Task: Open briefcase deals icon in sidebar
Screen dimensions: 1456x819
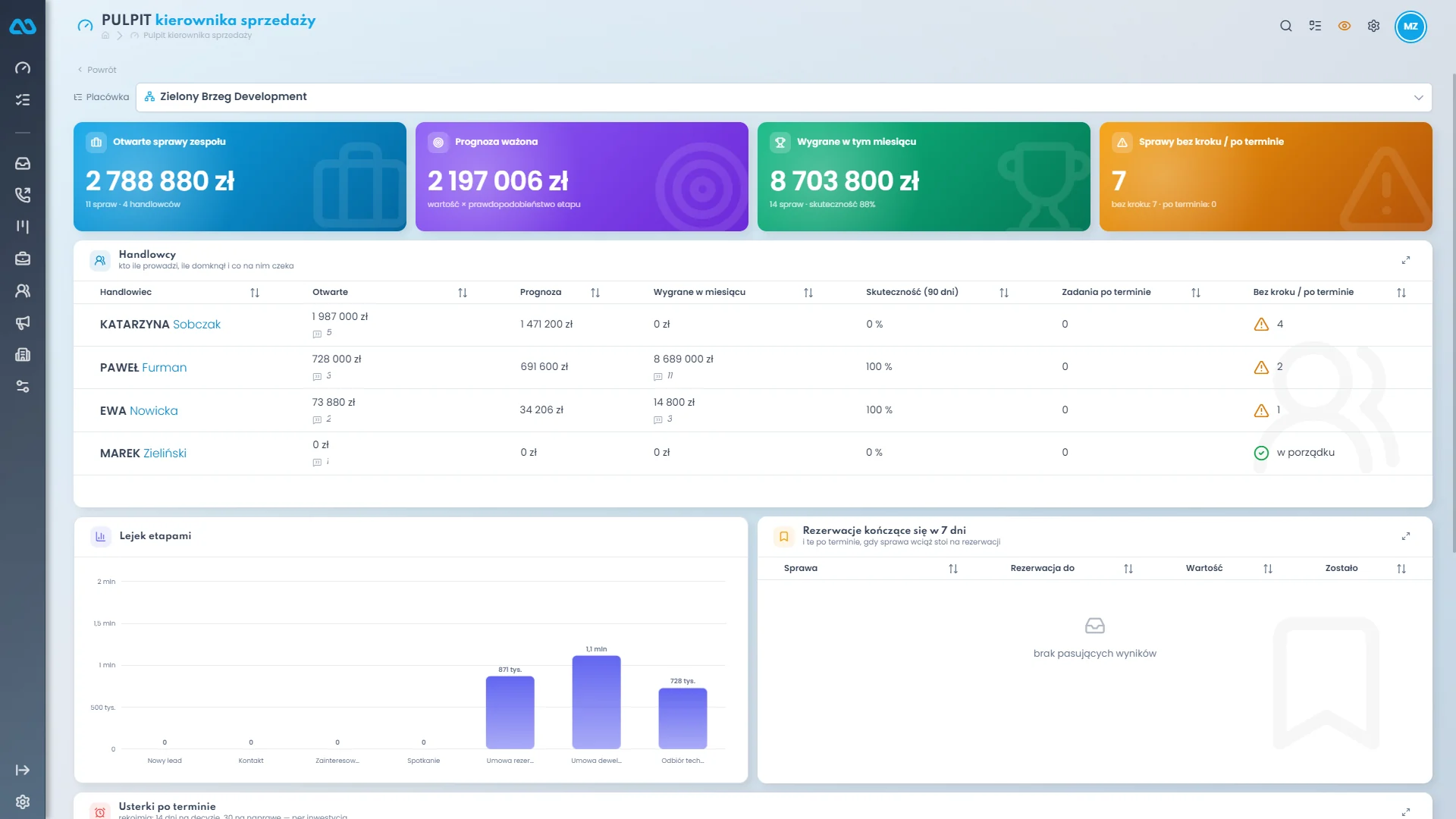Action: (x=23, y=259)
